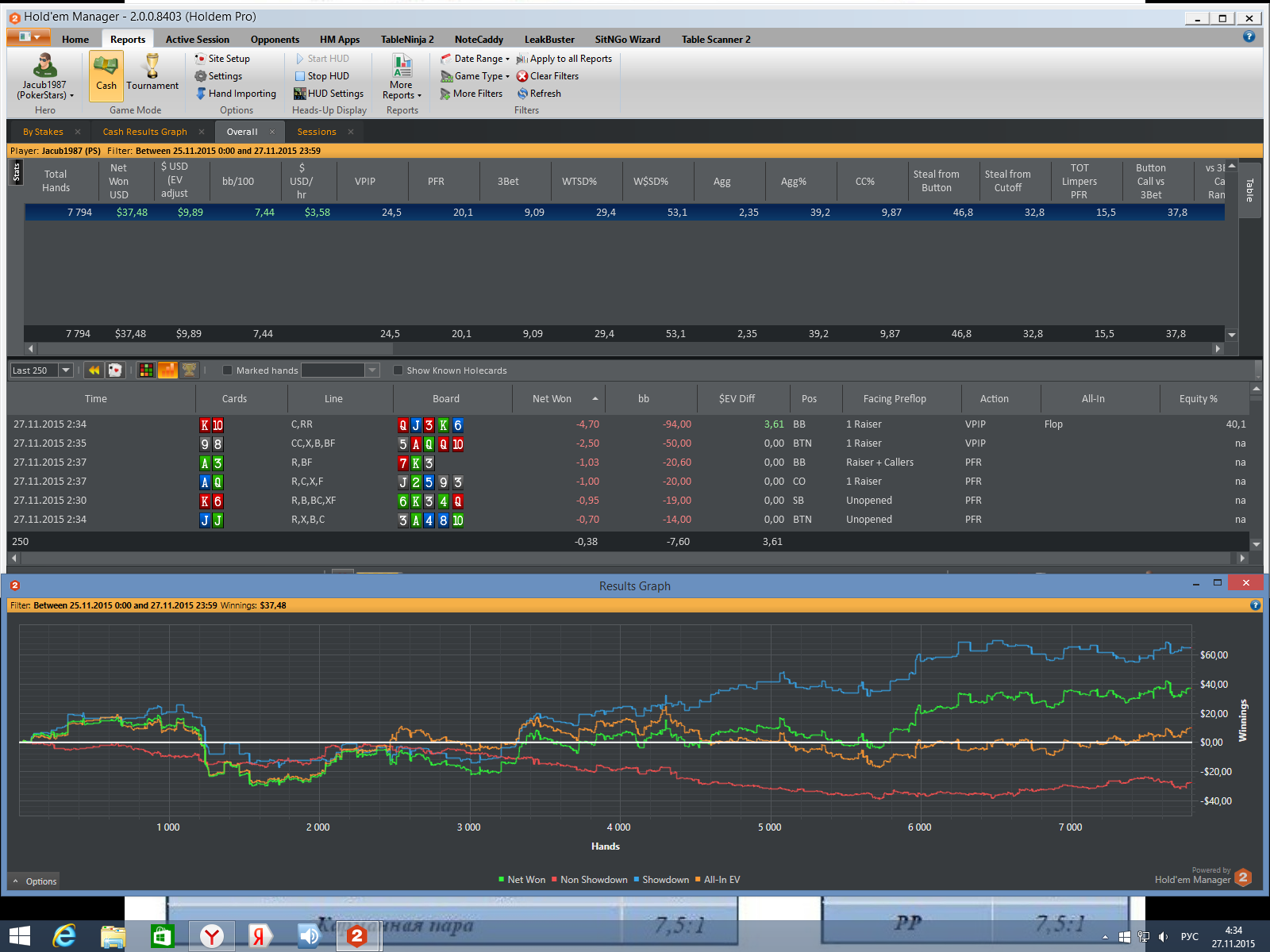Enable Show Known Holecards checkbox
Viewport: 1270px width, 952px height.
coord(398,370)
